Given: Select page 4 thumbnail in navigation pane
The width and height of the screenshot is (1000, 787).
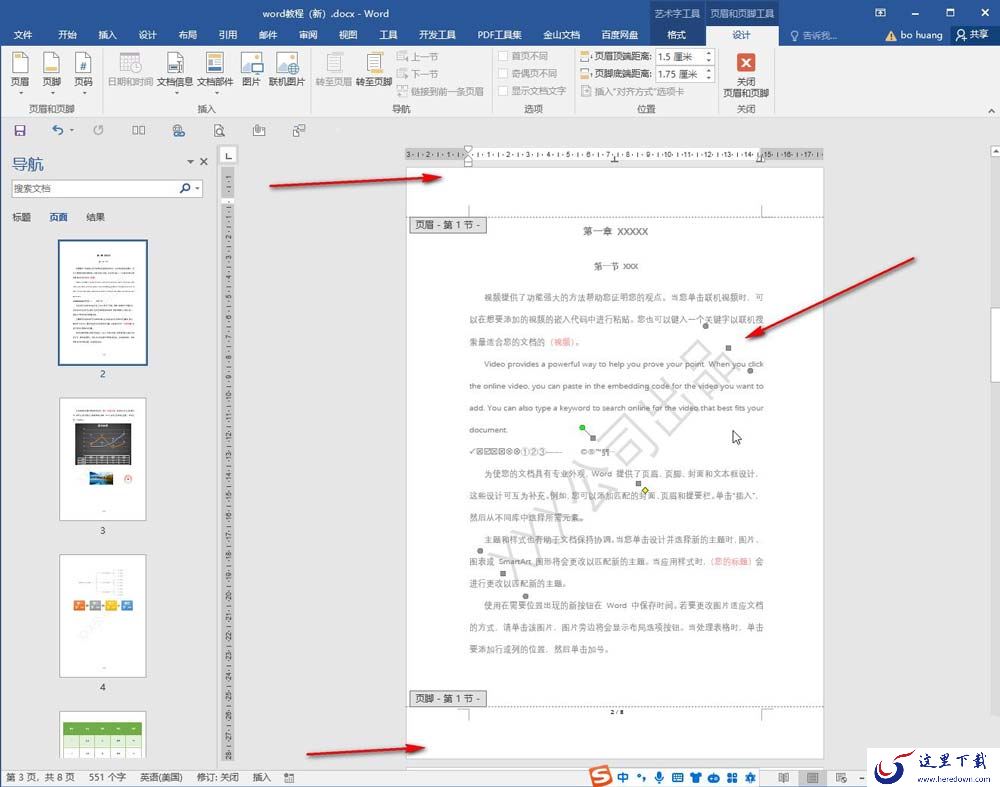Looking at the screenshot, I should pos(103,616).
